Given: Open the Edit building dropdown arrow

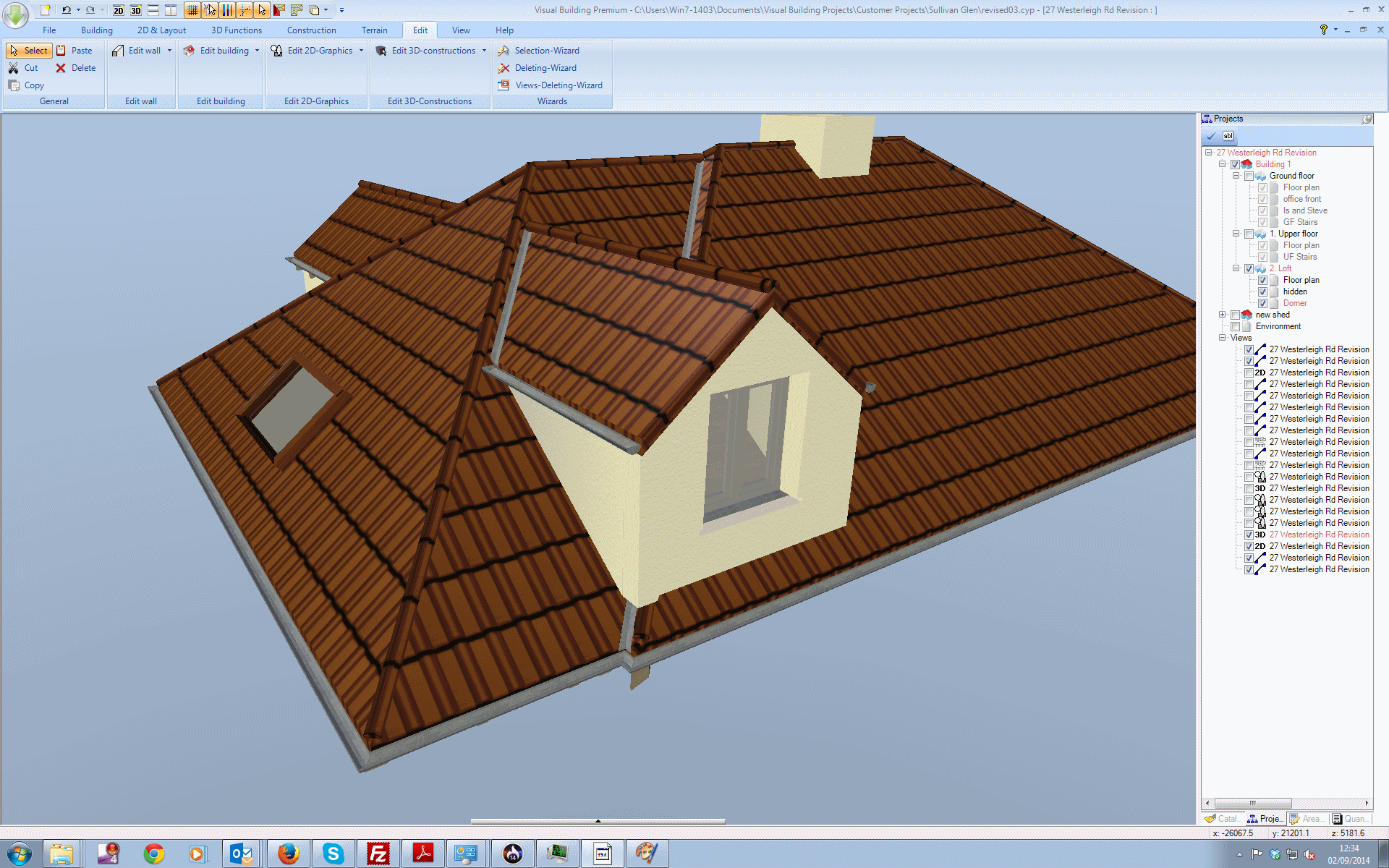Looking at the screenshot, I should (257, 51).
